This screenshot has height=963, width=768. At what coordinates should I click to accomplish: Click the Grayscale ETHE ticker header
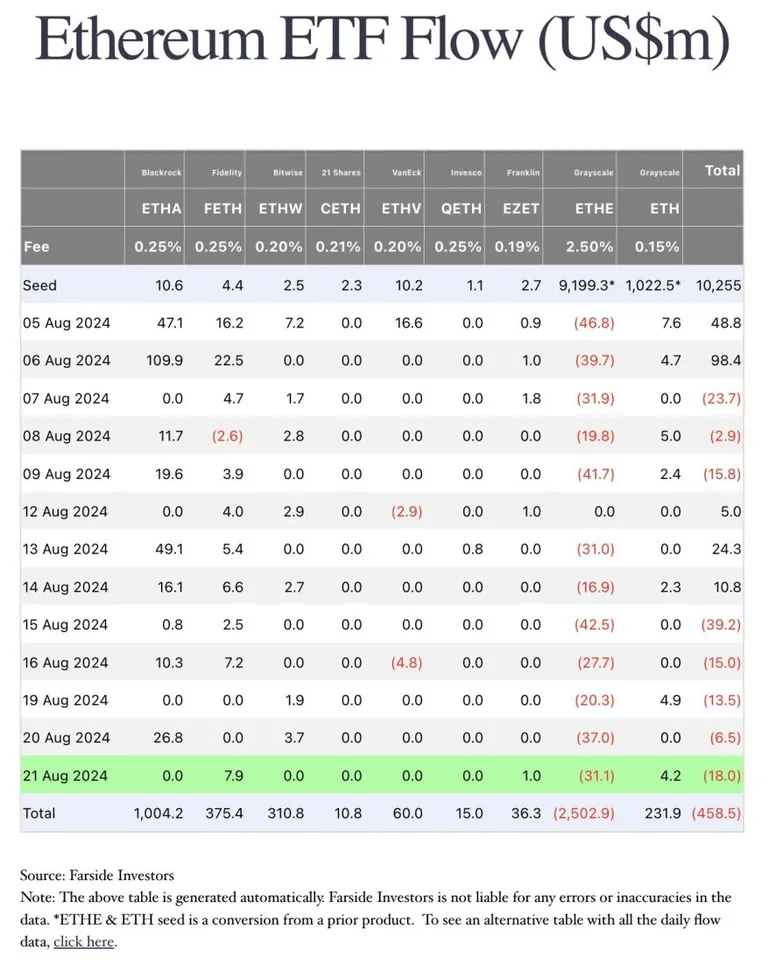coord(594,209)
